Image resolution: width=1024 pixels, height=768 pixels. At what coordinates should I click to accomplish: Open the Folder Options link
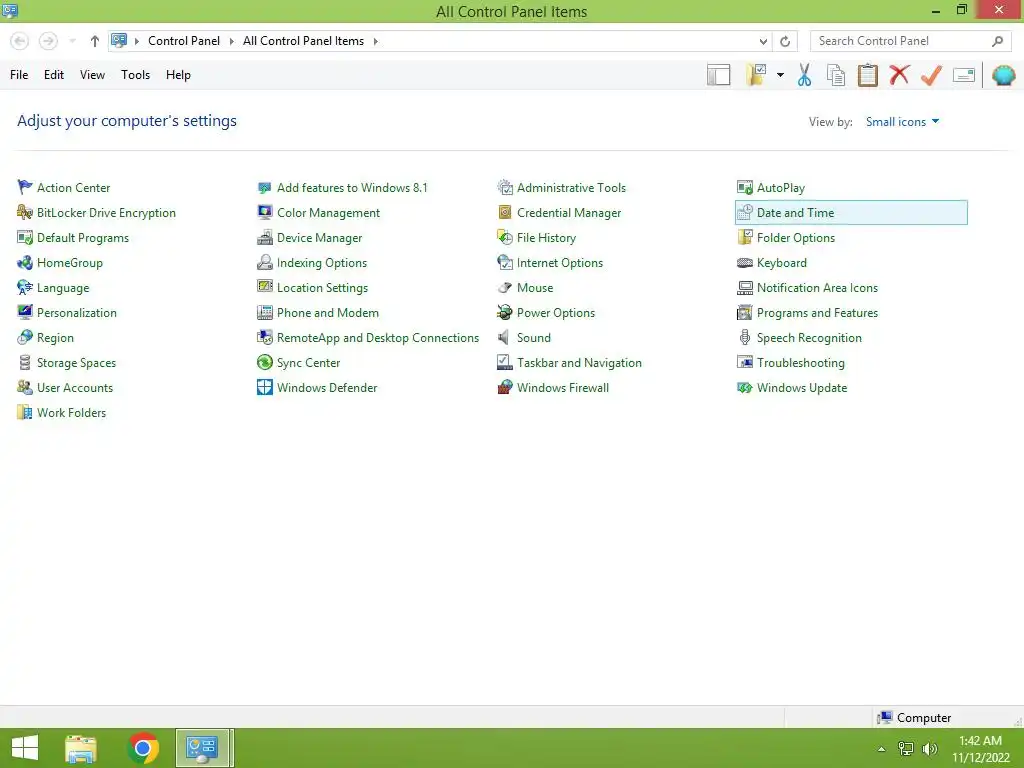(795, 238)
